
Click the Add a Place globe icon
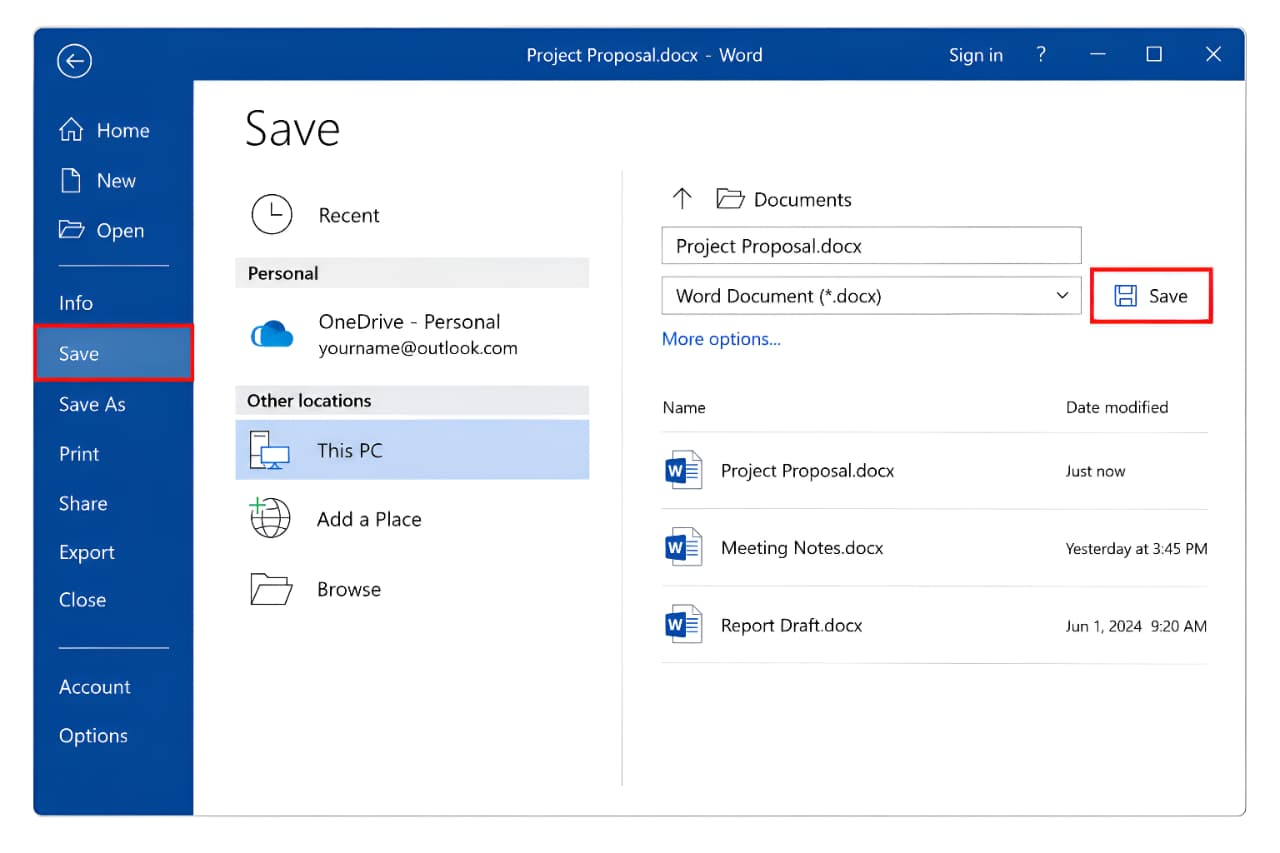click(x=269, y=518)
